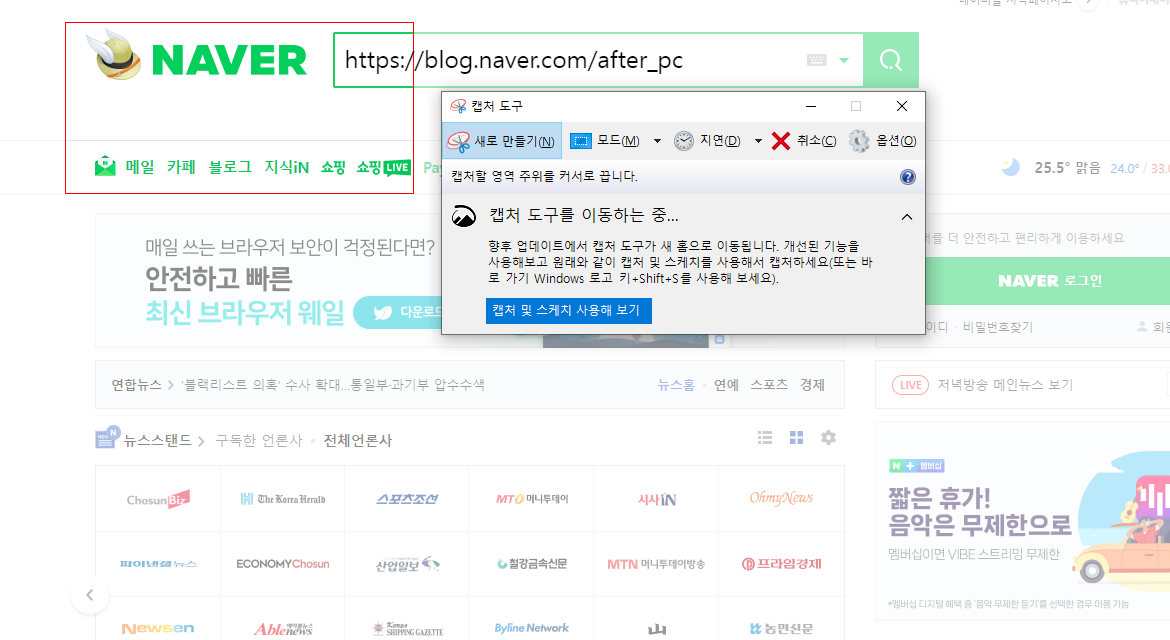The image size is (1170, 640).
Task: Collapse the 캡처 도구를 이동하는 중 notice chevron
Action: point(907,217)
